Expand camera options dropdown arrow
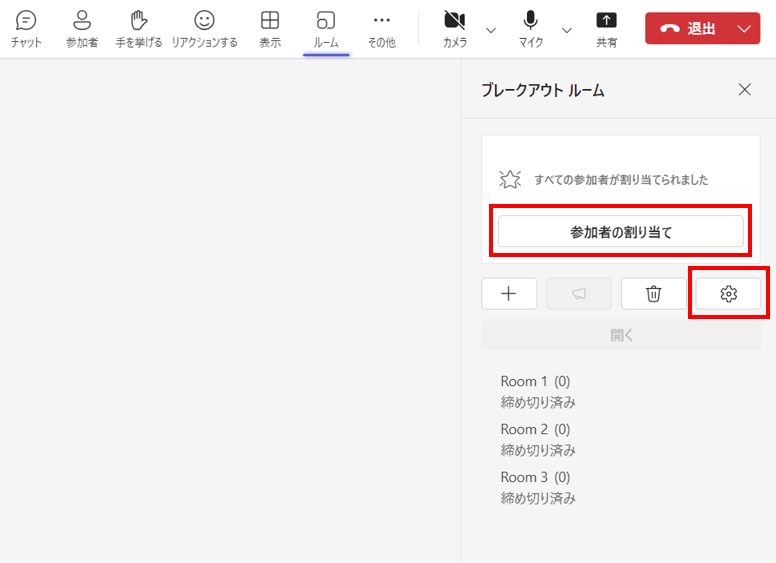The width and height of the screenshot is (776, 563). [490, 31]
